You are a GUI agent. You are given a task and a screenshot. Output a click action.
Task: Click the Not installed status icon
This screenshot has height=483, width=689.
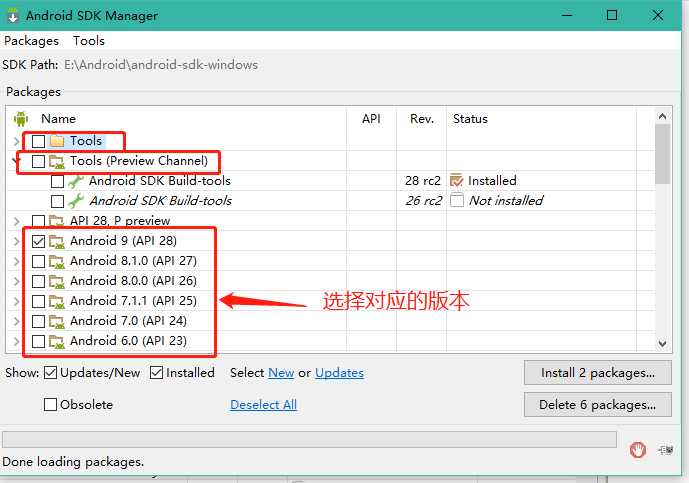coord(457,200)
